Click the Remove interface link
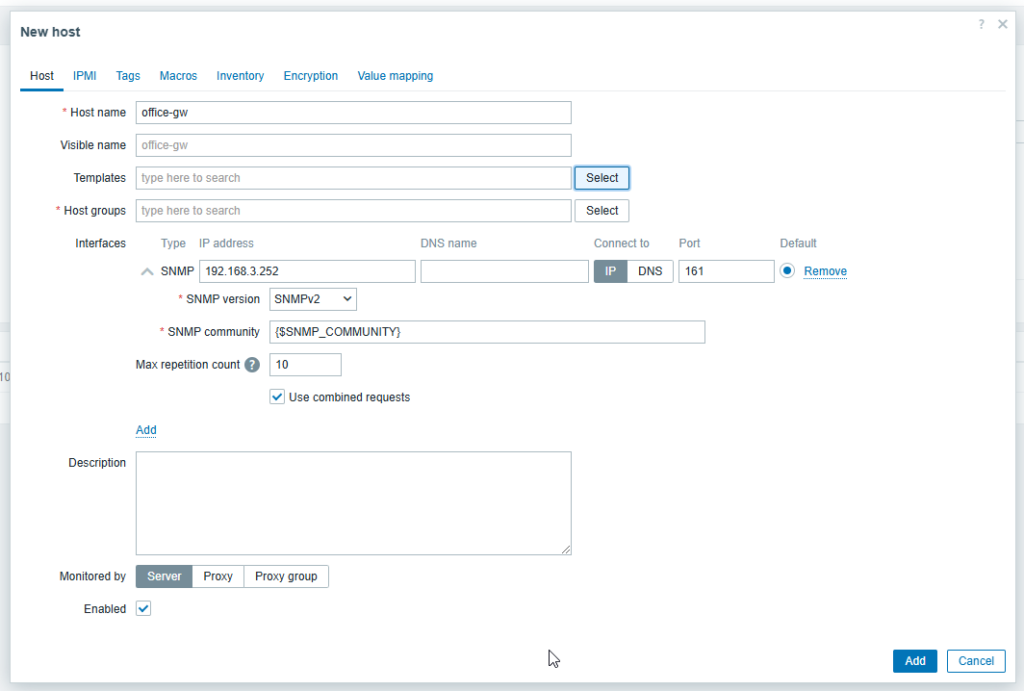The image size is (1024, 691). (x=825, y=272)
